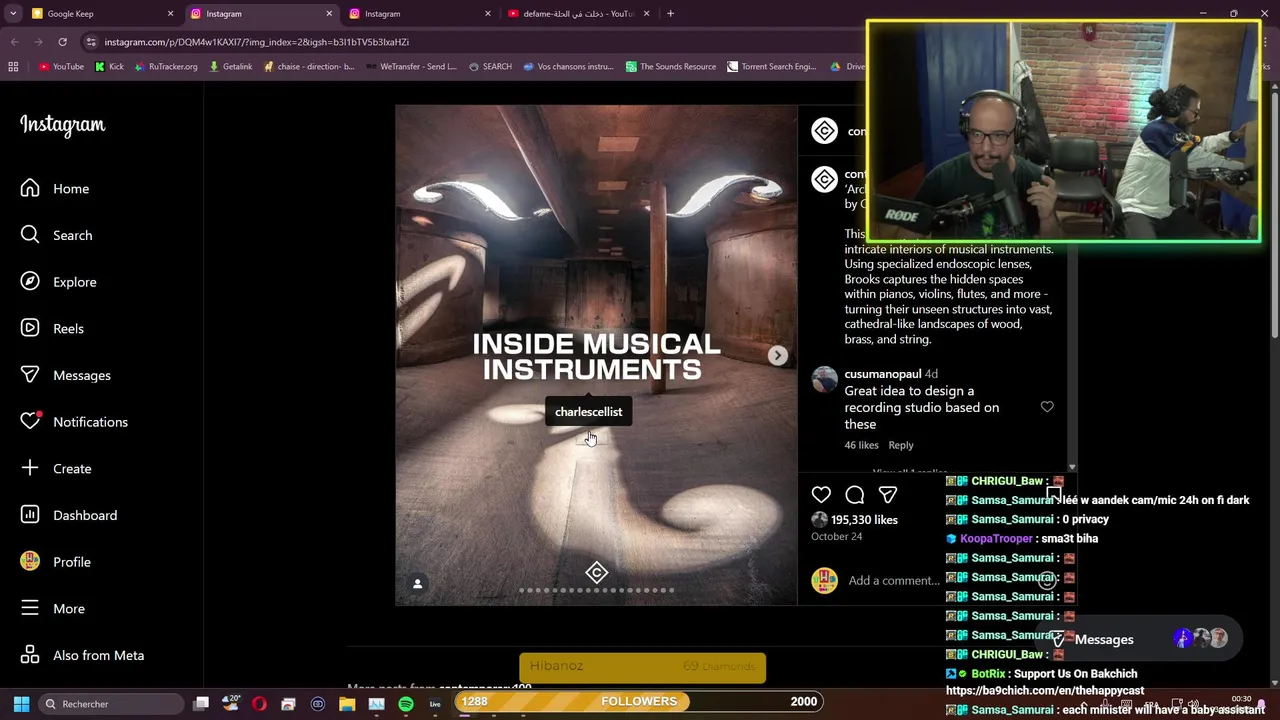
Task: Open the Getalink bookmark
Action: [230, 67]
